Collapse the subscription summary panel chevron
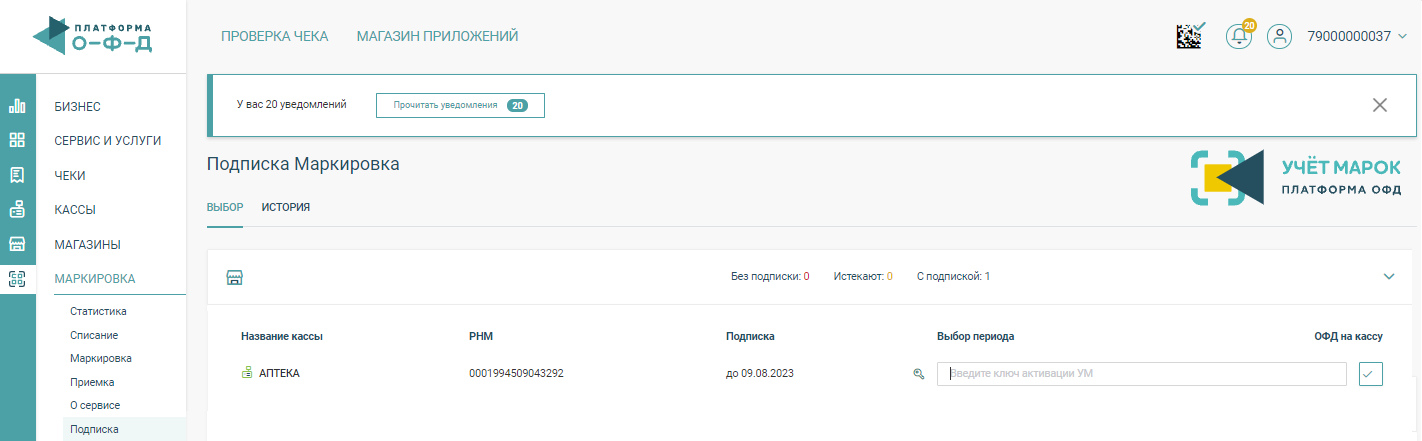 coord(1389,277)
